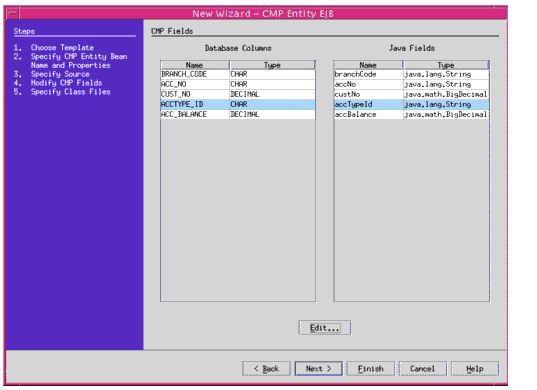Image resolution: width=537 pixels, height=390 pixels.
Task: Click the DECIMAL type of CUST_NO
Action: click(272, 94)
